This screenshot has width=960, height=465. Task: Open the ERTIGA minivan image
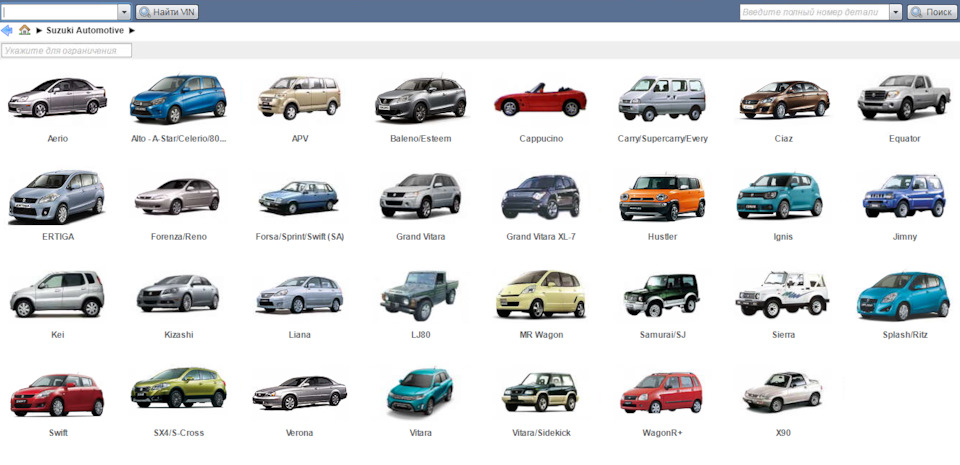coord(57,196)
